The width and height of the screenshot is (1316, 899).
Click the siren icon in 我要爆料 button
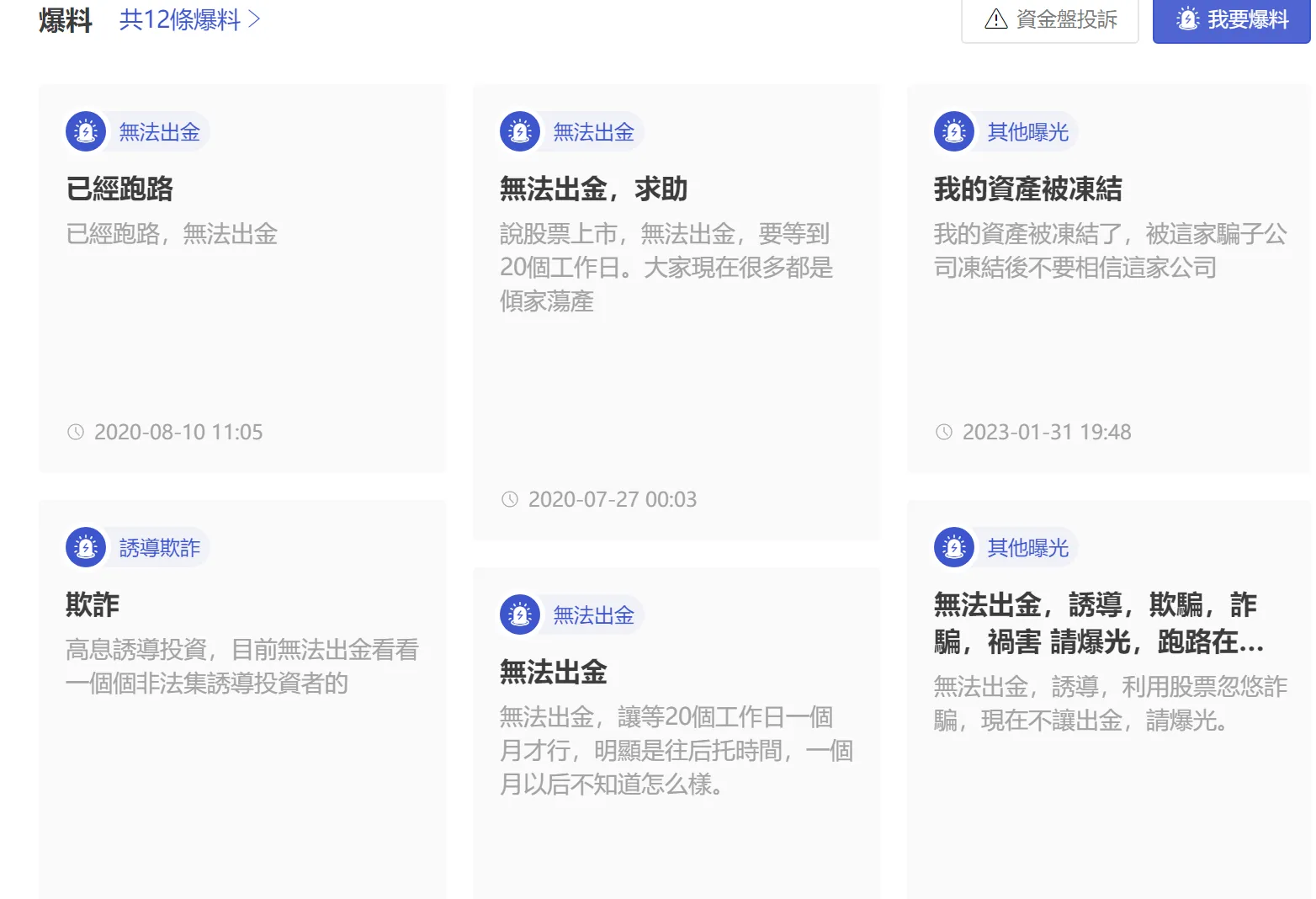click(1188, 19)
